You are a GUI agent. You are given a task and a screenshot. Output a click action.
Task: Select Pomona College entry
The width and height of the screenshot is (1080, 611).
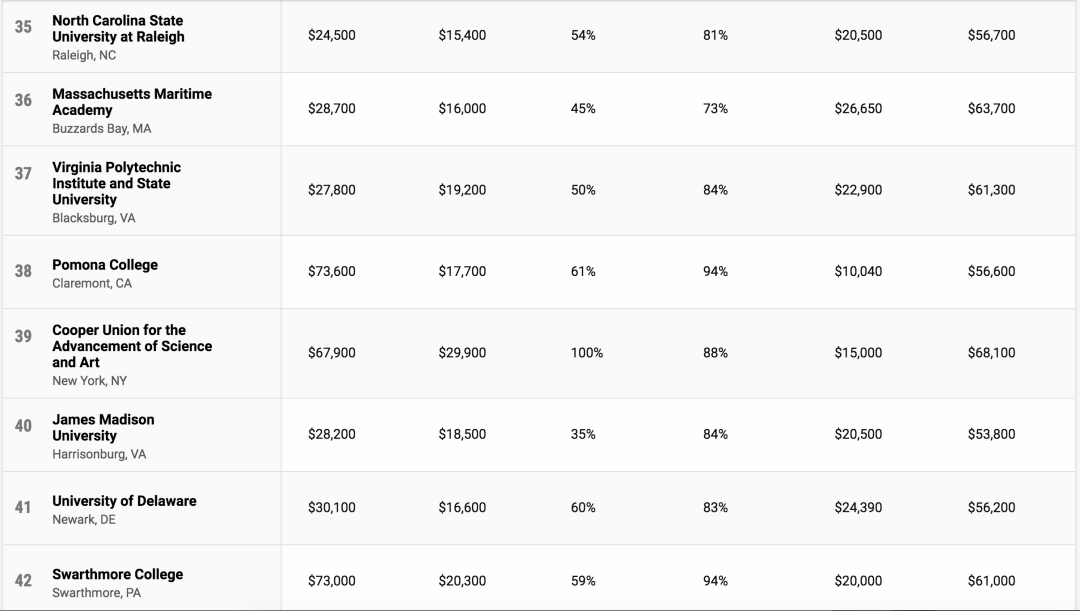pyautogui.click(x=105, y=265)
